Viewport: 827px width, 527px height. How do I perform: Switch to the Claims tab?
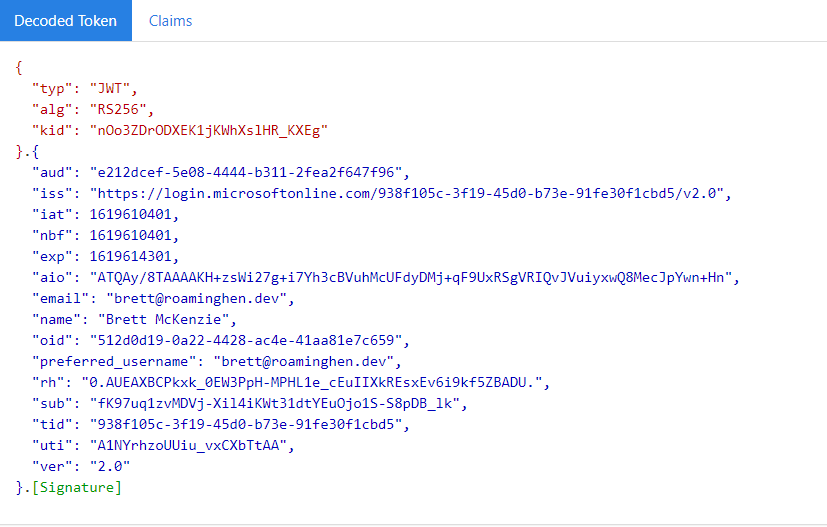170,21
